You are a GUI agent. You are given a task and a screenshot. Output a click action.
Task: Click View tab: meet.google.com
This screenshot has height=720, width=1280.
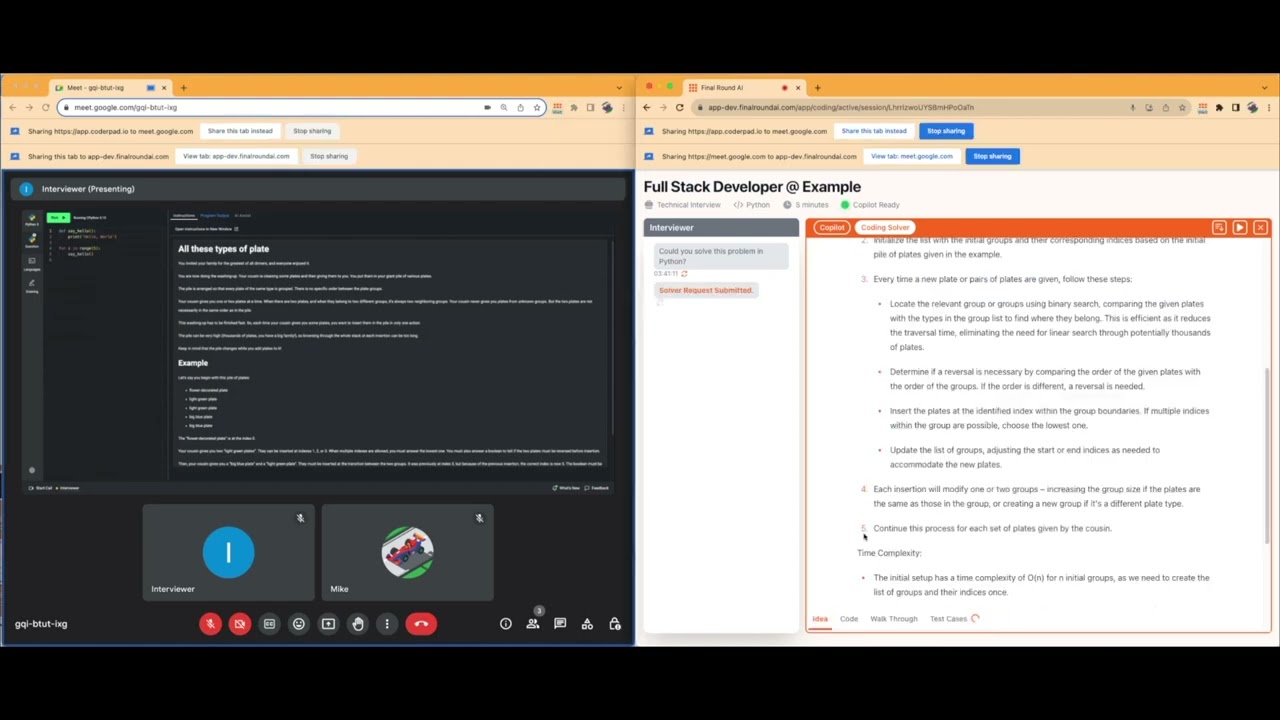coord(912,156)
